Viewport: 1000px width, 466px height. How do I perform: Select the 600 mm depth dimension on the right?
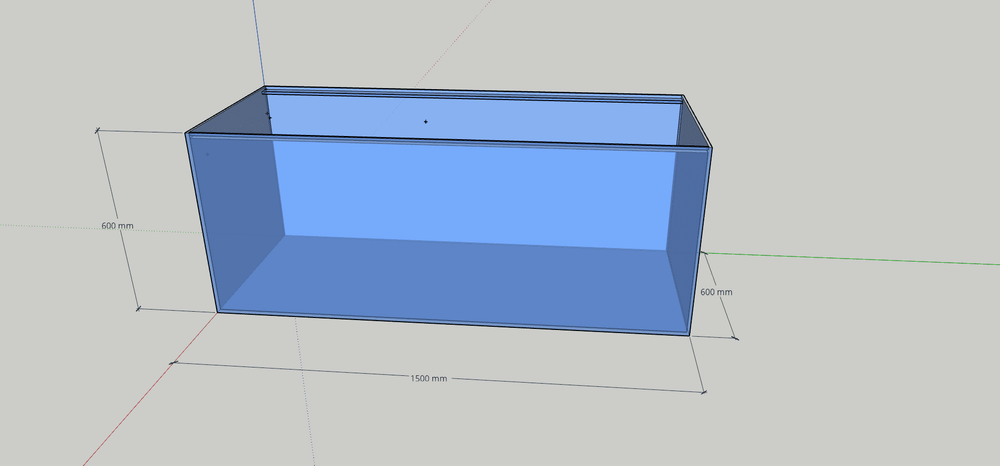[716, 292]
